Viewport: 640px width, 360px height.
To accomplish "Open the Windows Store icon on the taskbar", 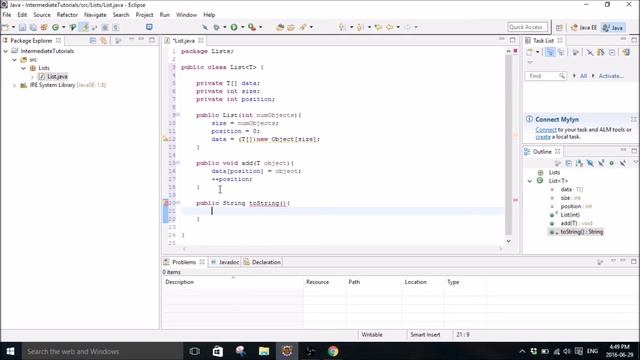I will (x=217, y=351).
